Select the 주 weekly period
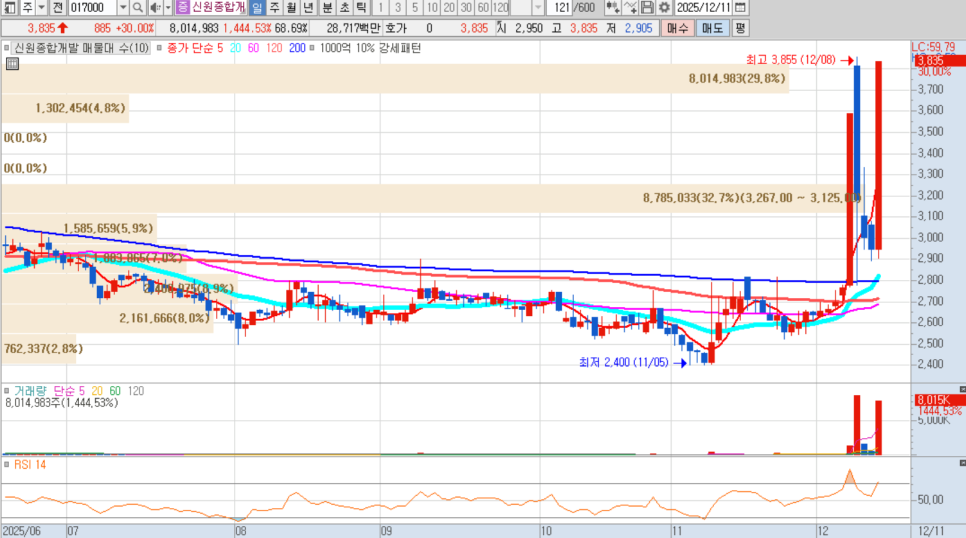The height and width of the screenshot is (538, 966). click(x=274, y=7)
